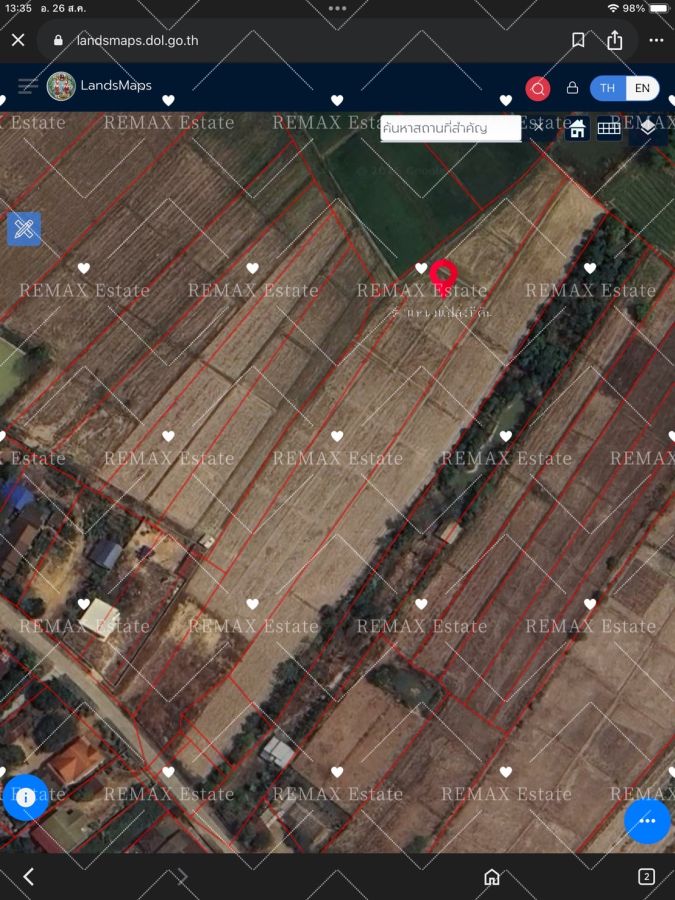
Task: Expand the blue more-options floating button
Action: 647,821
